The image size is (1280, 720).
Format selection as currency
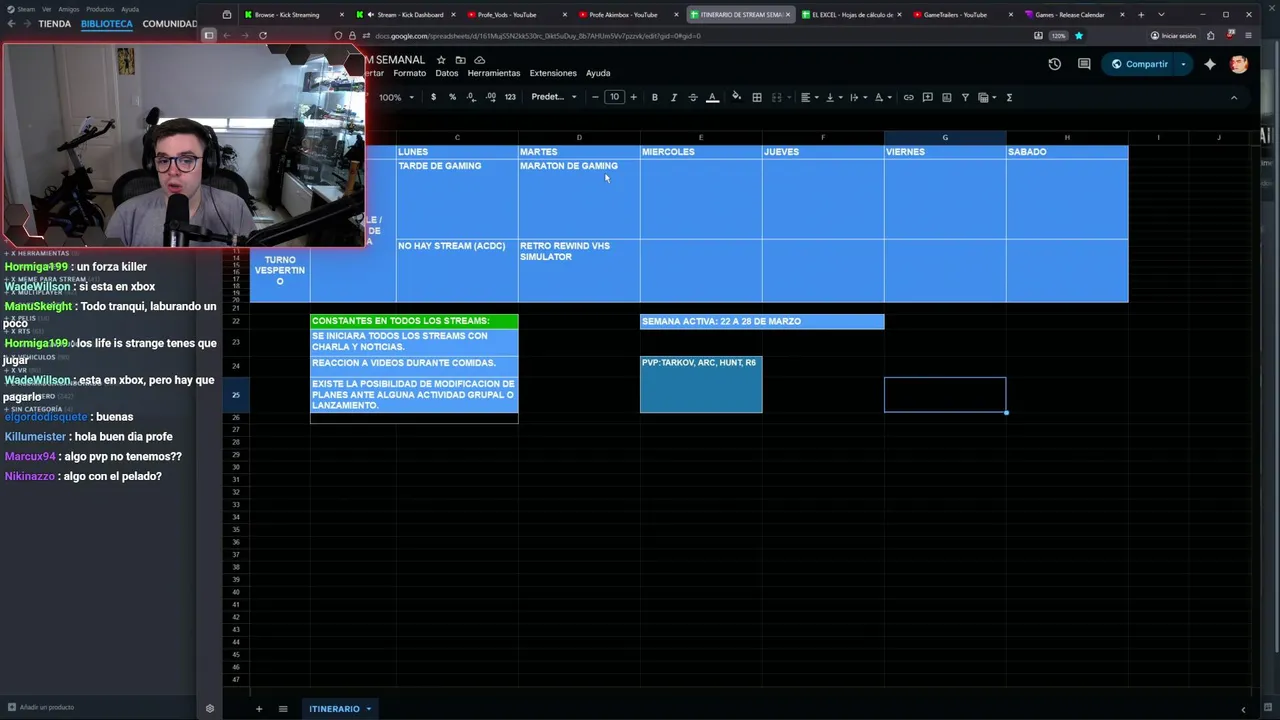pos(433,97)
